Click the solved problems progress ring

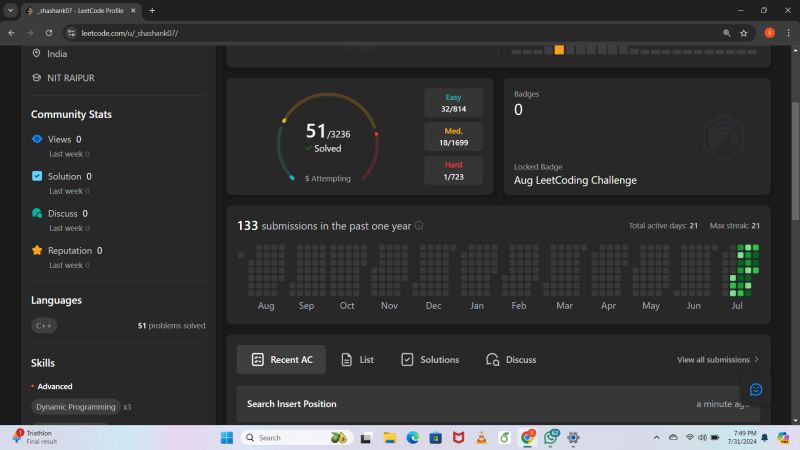pyautogui.click(x=328, y=137)
